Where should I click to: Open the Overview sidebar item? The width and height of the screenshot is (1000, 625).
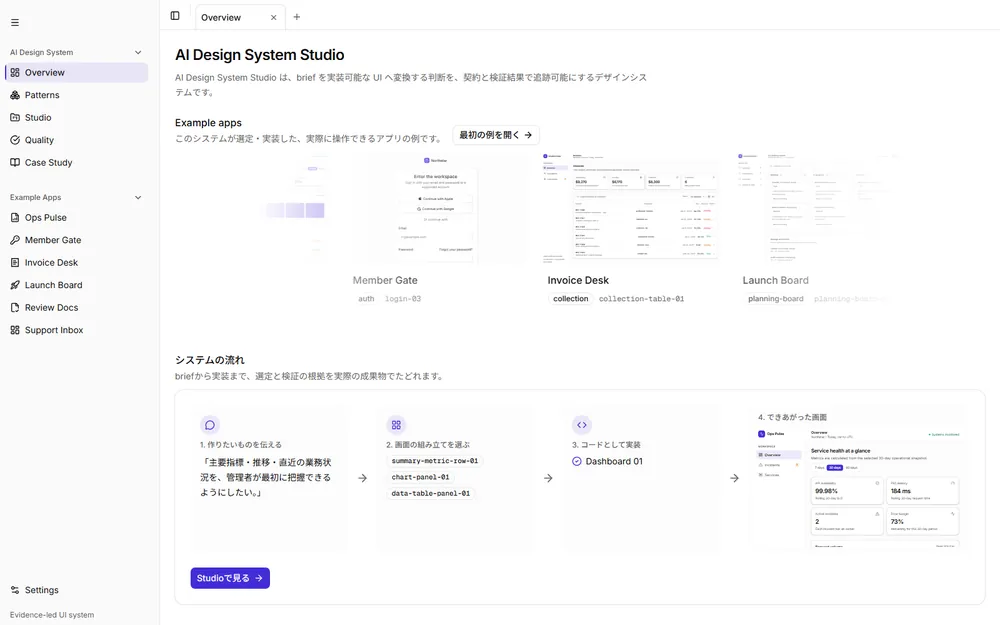point(77,72)
